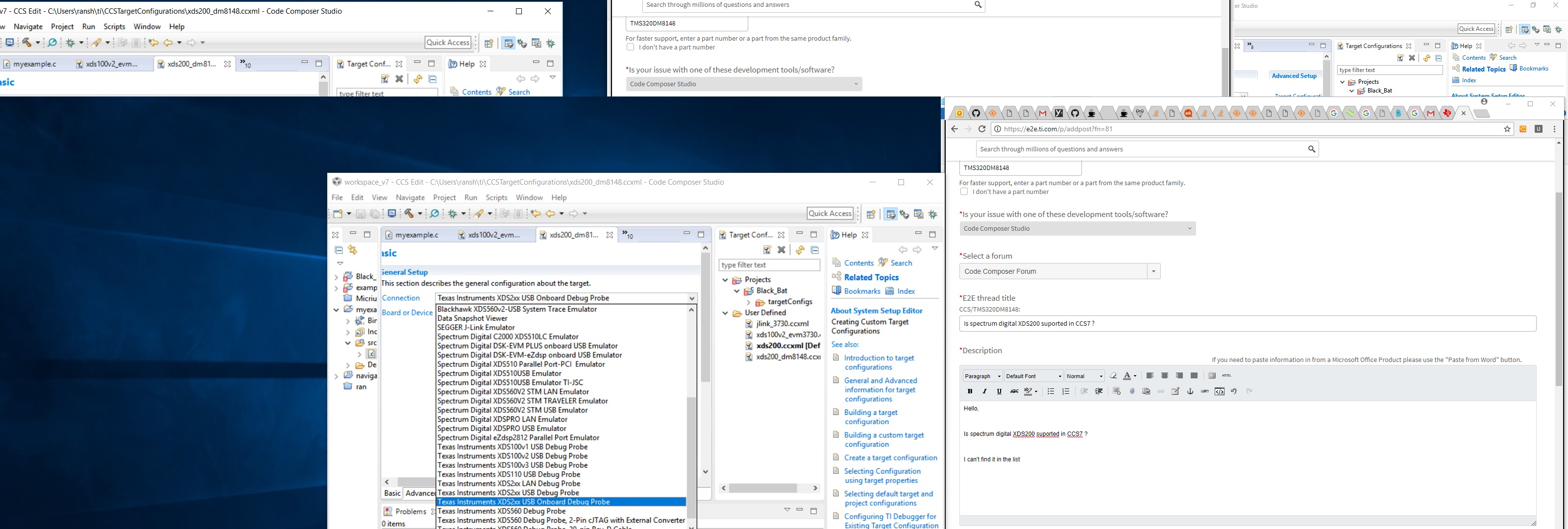This screenshot has width=1568, height=529.
Task: Open the Code Composer Forum dropdown
Action: coord(1153,271)
